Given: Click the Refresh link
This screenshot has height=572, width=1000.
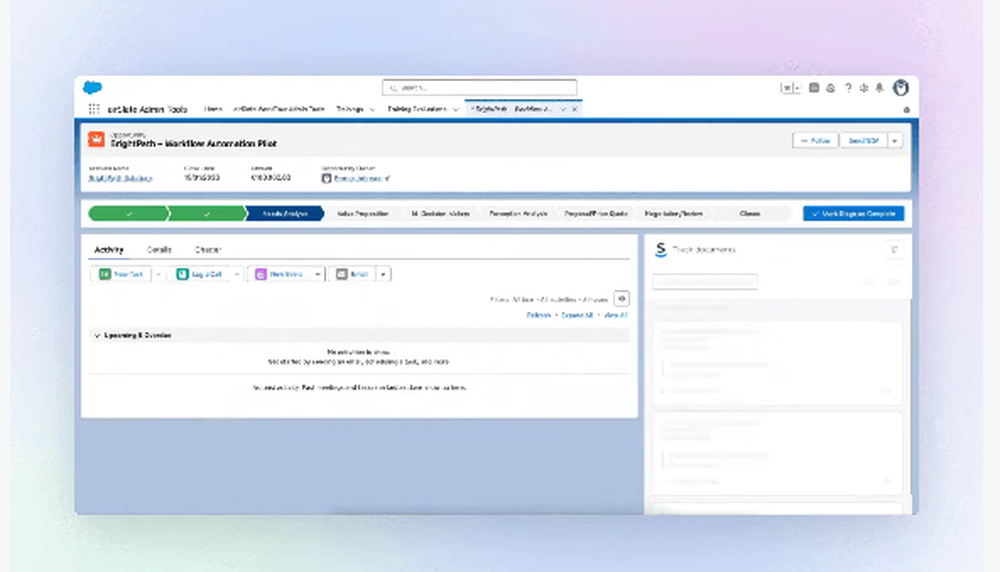Looking at the screenshot, I should click(539, 315).
